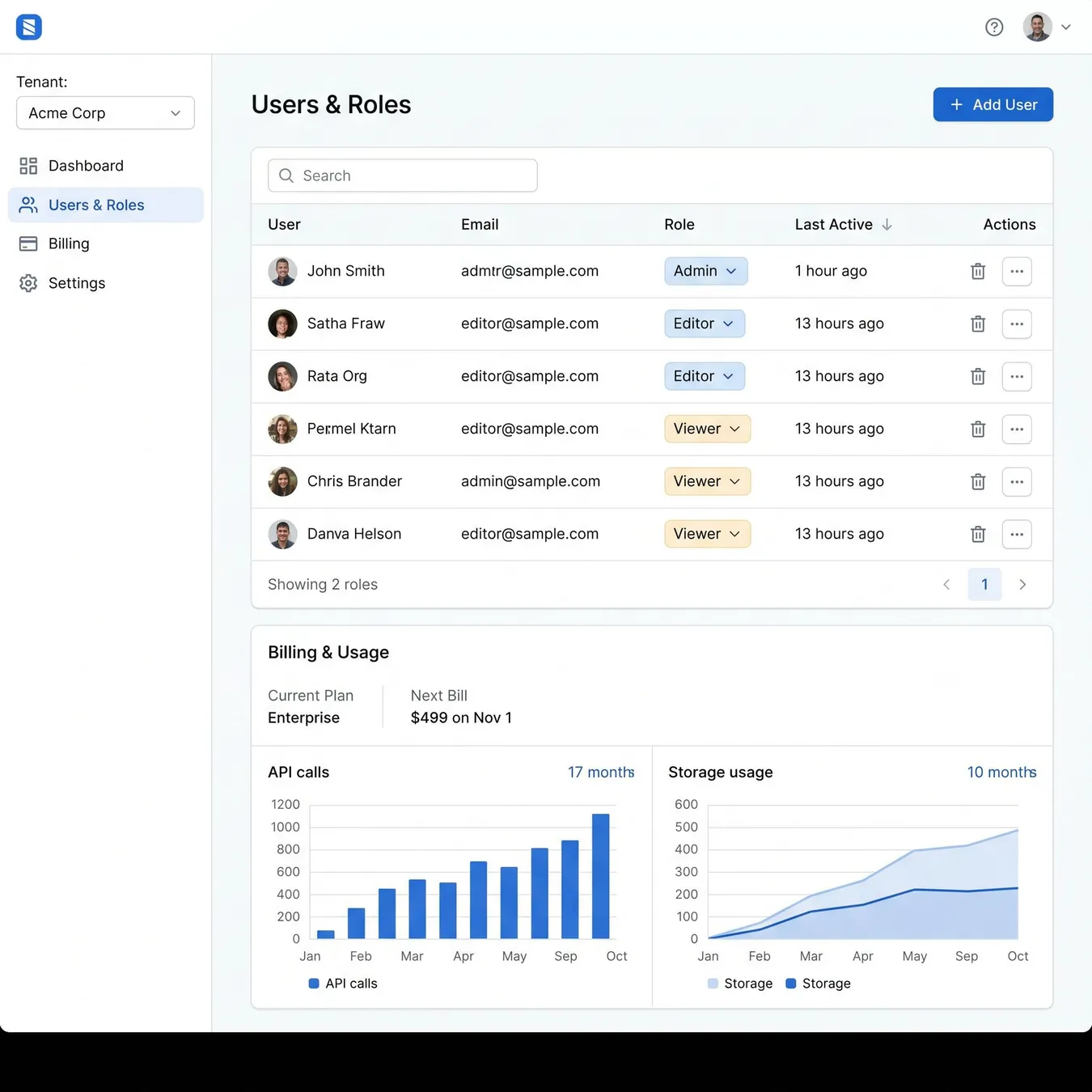
Task: Click the Dashboard grid icon
Action: click(28, 166)
